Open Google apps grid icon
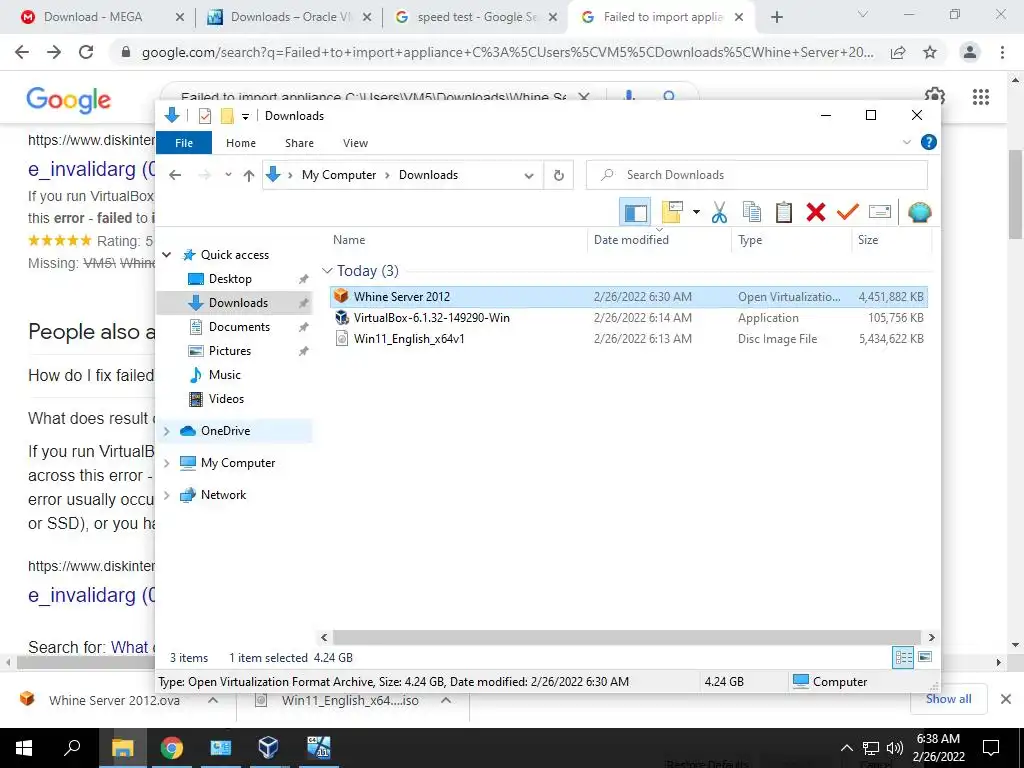 pos(981,97)
